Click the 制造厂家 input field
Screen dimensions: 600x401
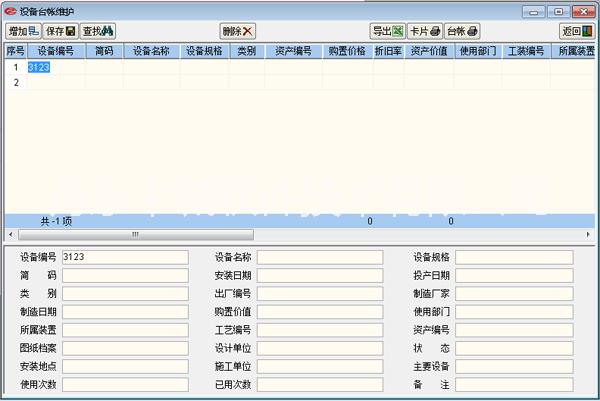coord(514,294)
